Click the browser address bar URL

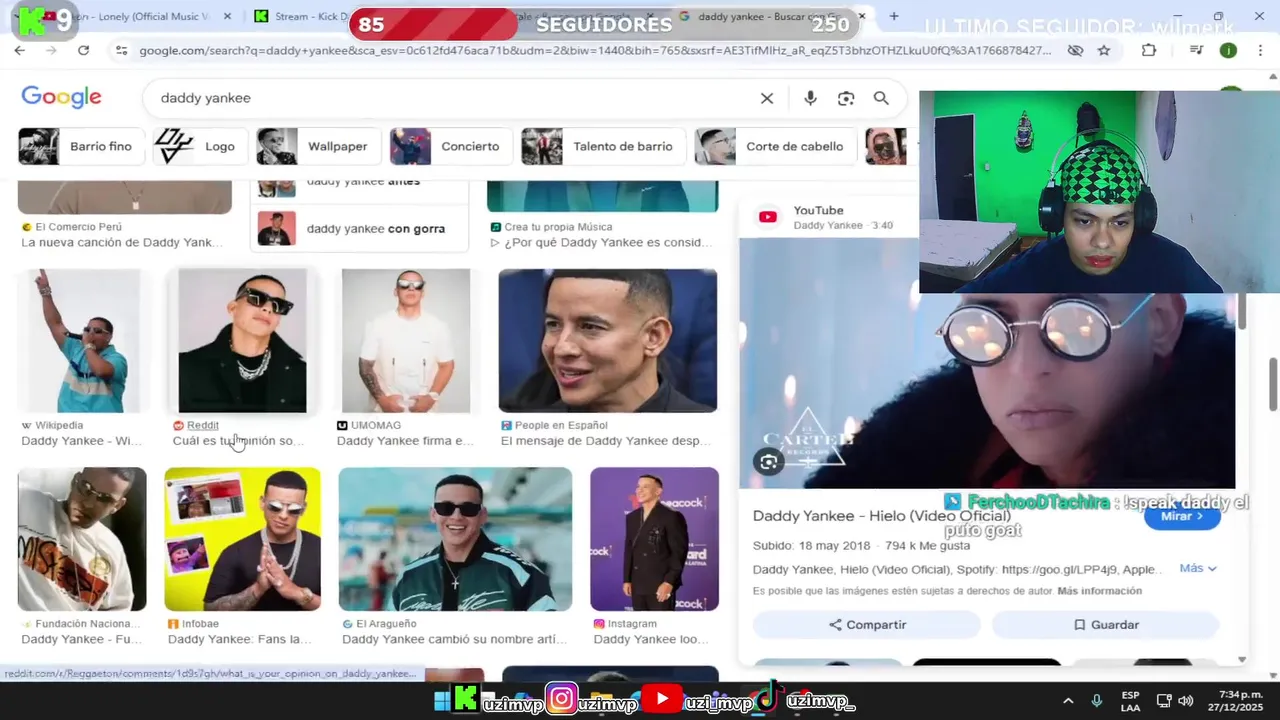tap(595, 50)
